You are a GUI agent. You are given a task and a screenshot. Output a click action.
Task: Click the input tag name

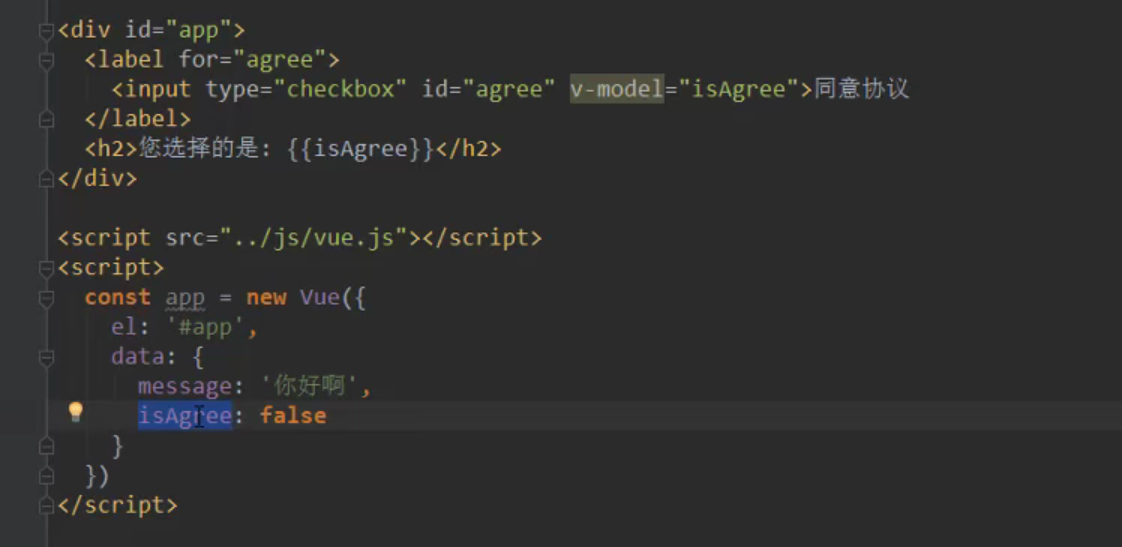(158, 89)
